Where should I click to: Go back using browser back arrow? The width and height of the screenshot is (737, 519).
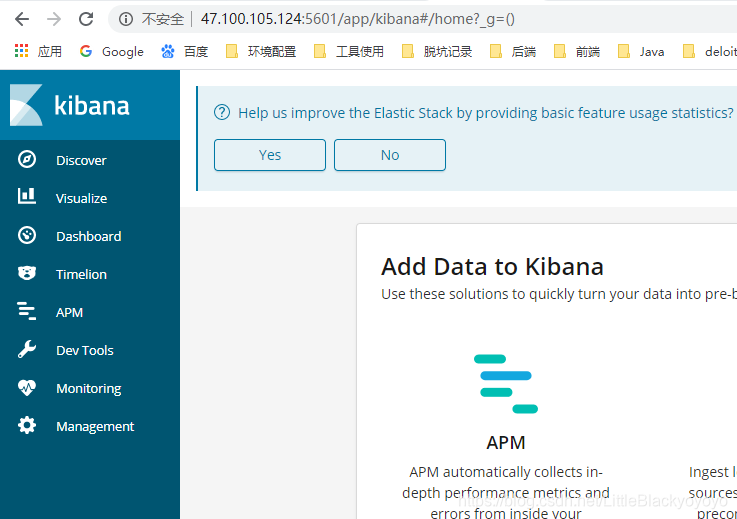pos(22,19)
